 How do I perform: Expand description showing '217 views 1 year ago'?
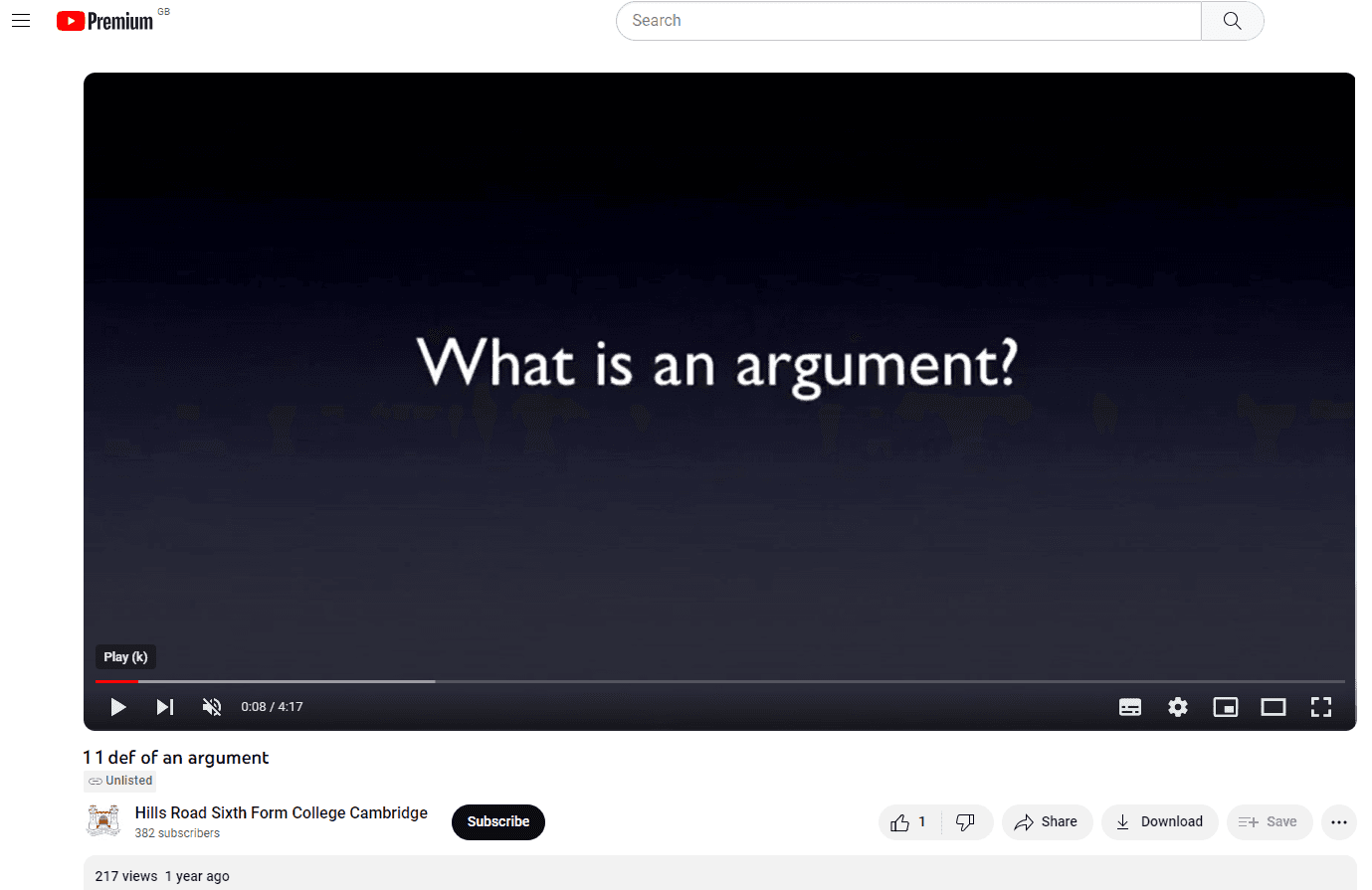720,873
